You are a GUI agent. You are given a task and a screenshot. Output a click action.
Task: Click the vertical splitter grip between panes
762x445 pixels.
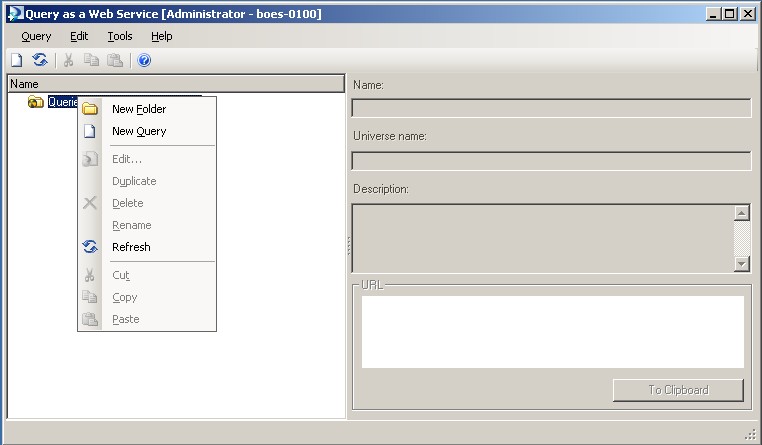click(348, 246)
